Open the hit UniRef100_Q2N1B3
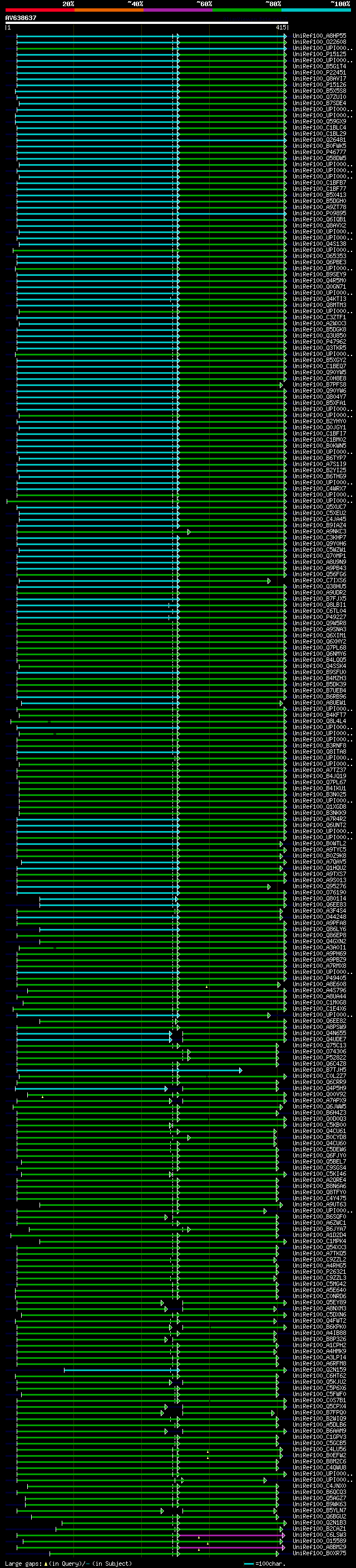The width and height of the screenshot is (356, 1568). (319, 1523)
